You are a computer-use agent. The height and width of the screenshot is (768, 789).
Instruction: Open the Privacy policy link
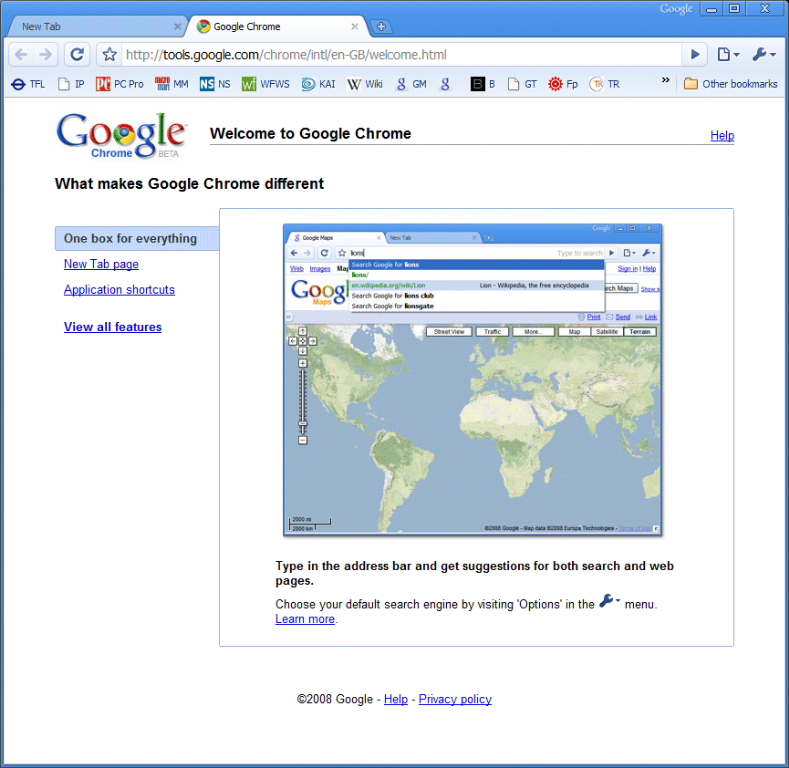[455, 699]
